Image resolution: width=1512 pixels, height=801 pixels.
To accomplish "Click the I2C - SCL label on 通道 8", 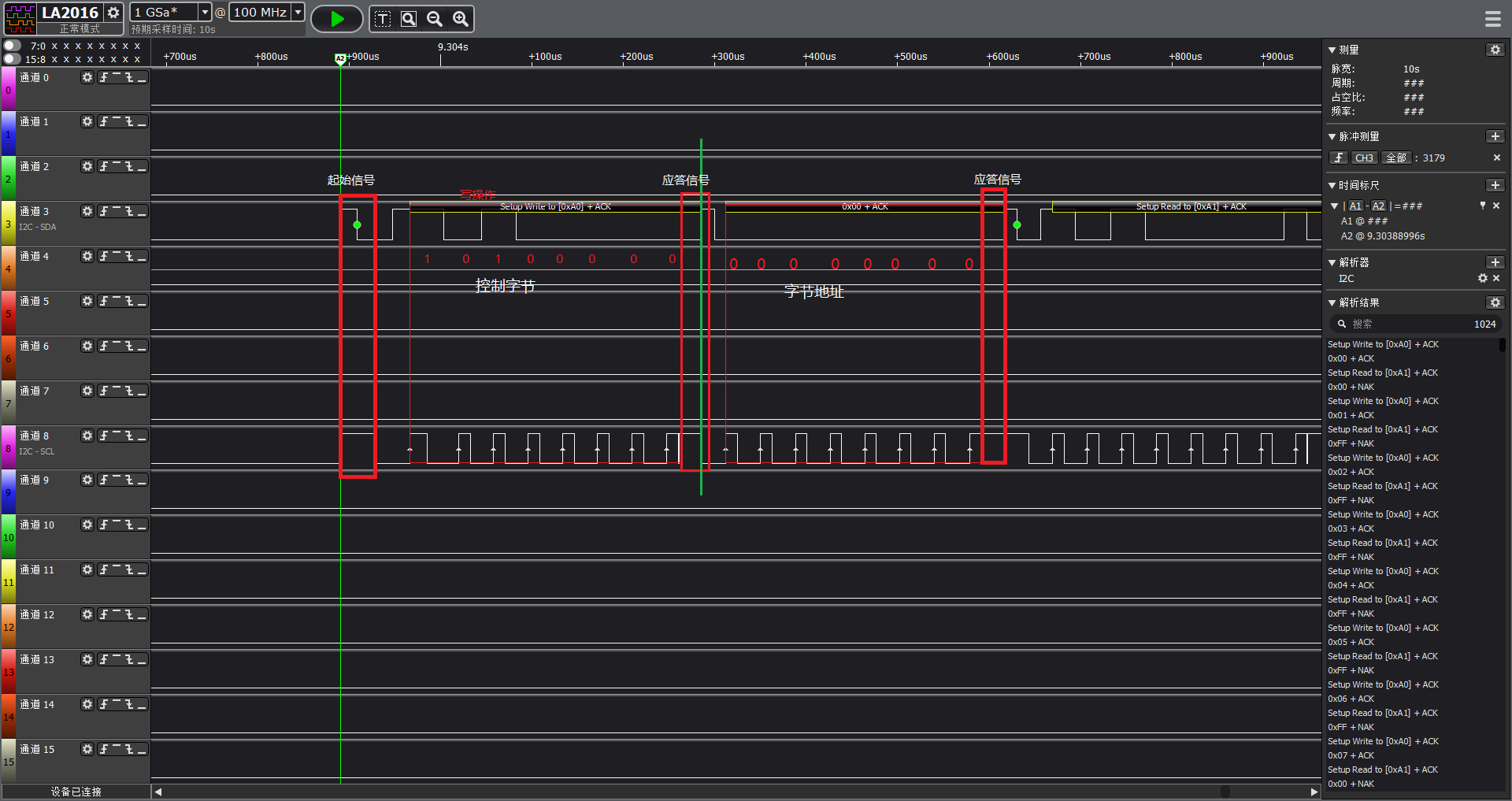I will coord(37,451).
